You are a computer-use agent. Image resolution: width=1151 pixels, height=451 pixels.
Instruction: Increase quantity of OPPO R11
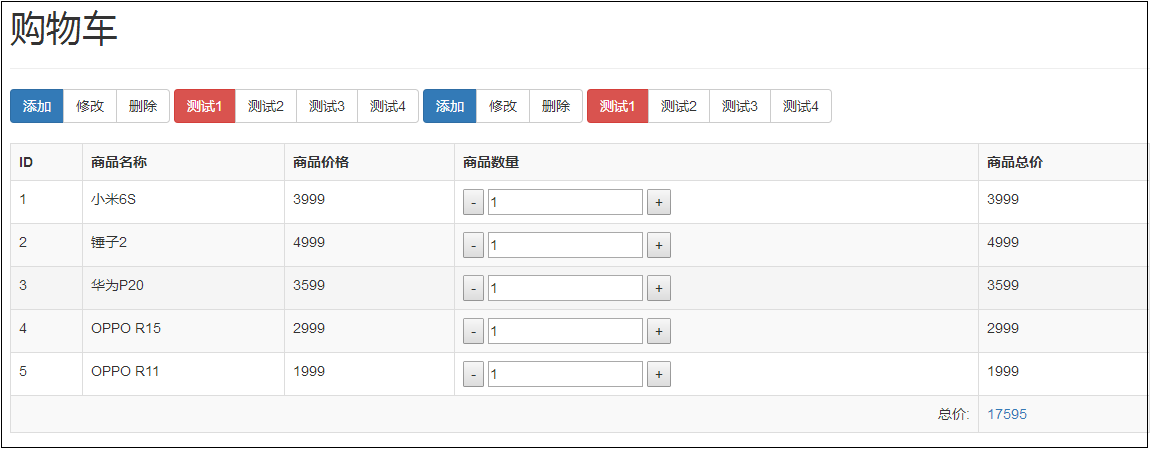(x=658, y=375)
